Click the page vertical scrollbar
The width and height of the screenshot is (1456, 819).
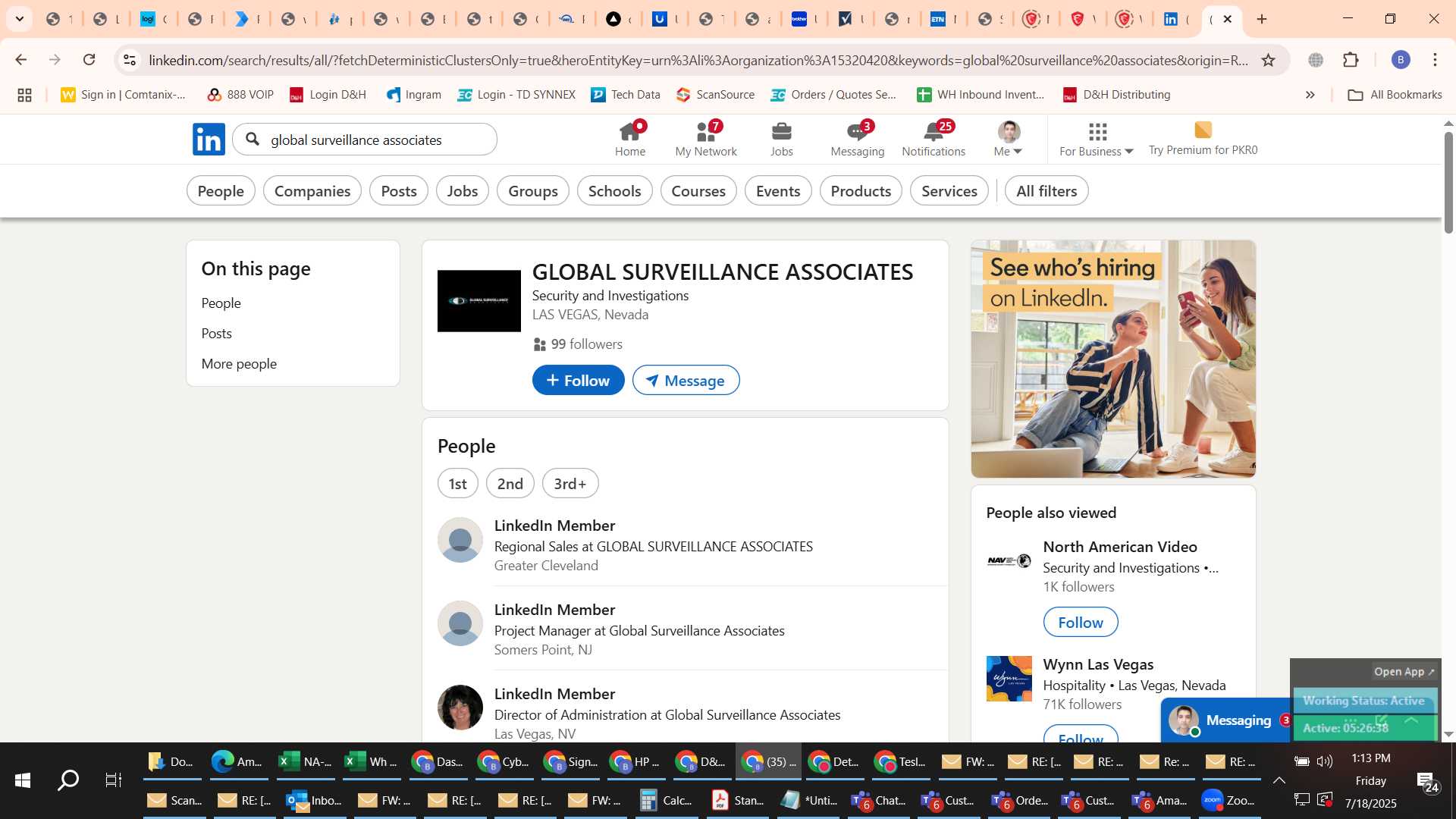click(x=1448, y=184)
